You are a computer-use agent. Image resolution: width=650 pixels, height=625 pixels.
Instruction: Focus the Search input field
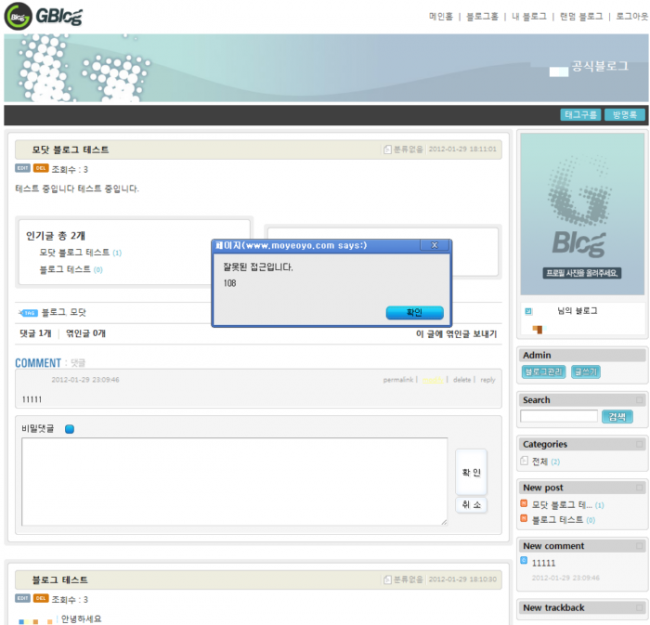click(559, 416)
